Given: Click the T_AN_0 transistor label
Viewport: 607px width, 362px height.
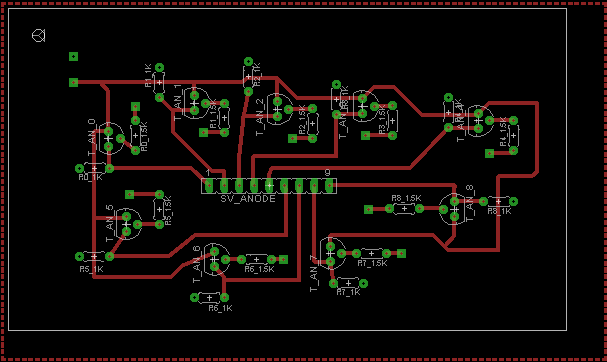Looking at the screenshot, I should 91,137.
